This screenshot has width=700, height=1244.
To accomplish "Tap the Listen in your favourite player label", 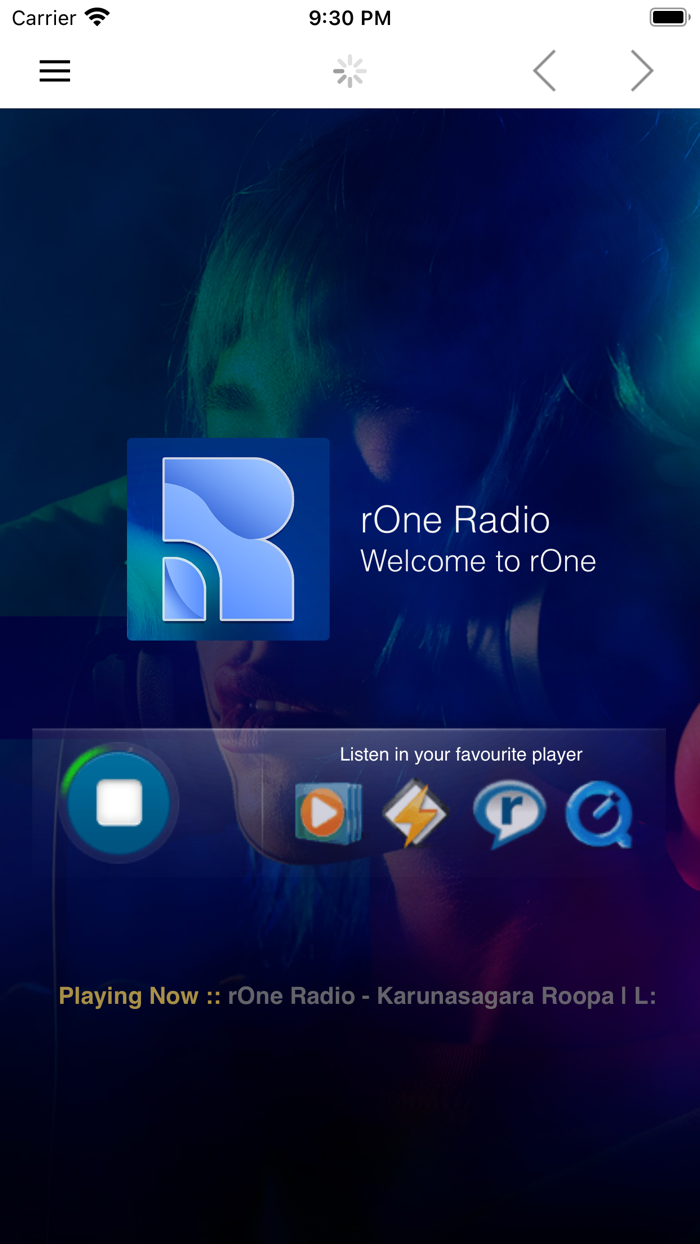I will 461,754.
